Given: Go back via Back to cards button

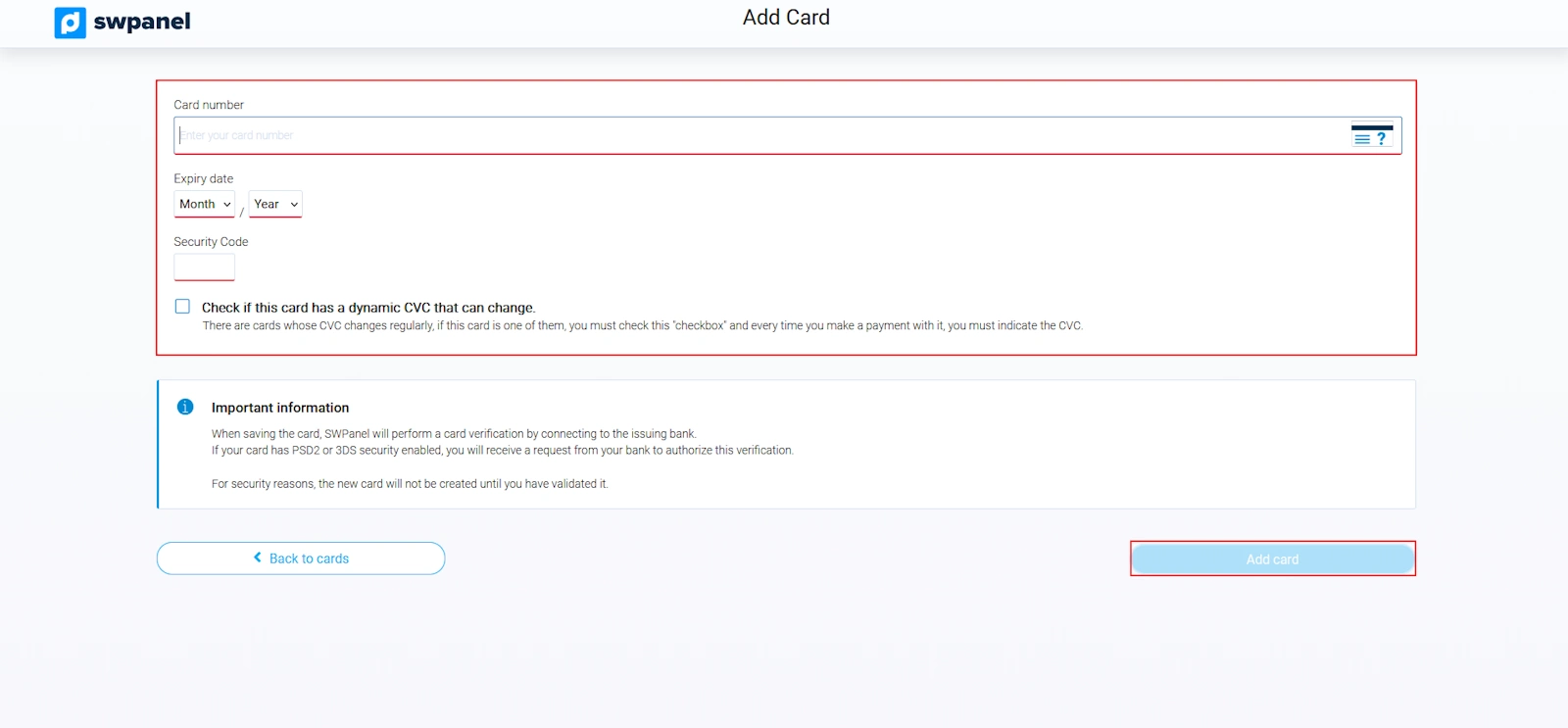Looking at the screenshot, I should 301,558.
